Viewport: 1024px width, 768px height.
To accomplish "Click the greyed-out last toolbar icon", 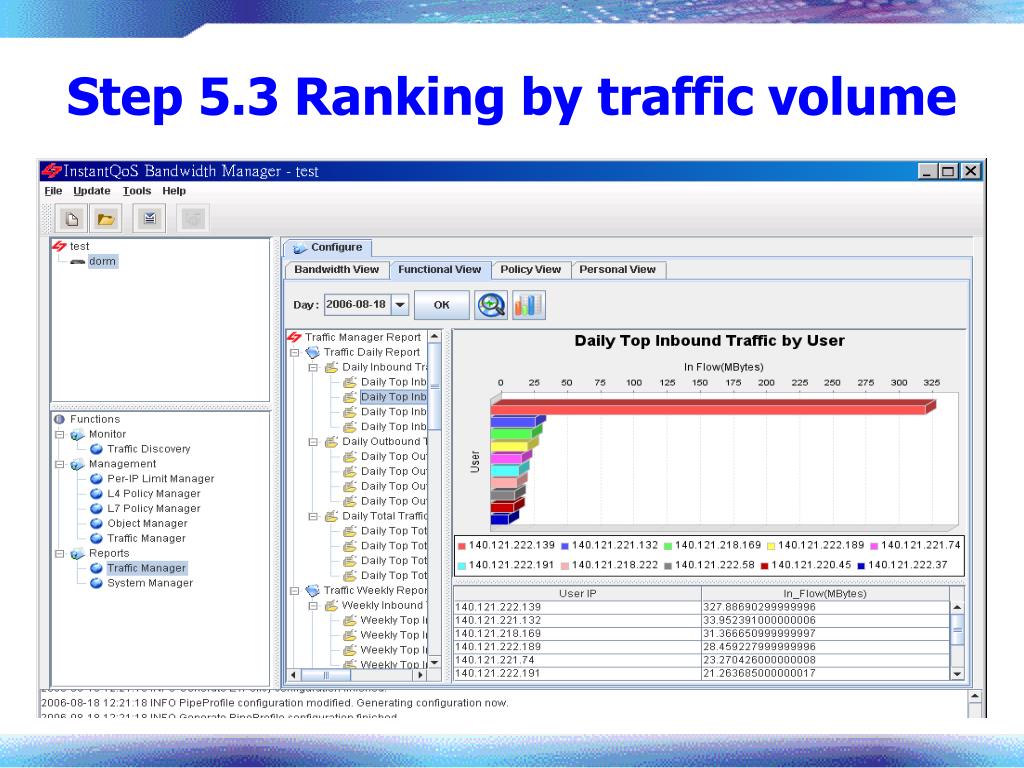I will click(193, 219).
